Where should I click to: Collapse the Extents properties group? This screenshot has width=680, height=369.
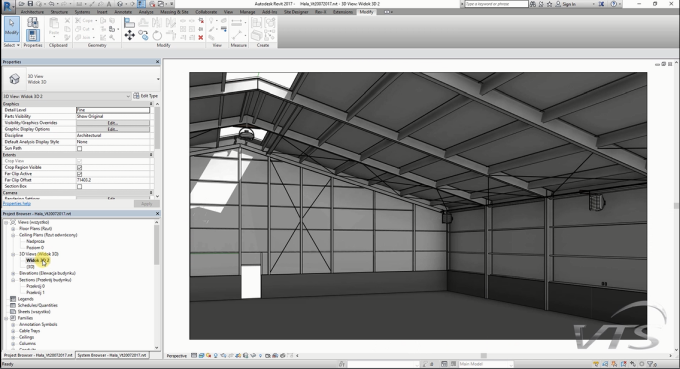(x=151, y=155)
